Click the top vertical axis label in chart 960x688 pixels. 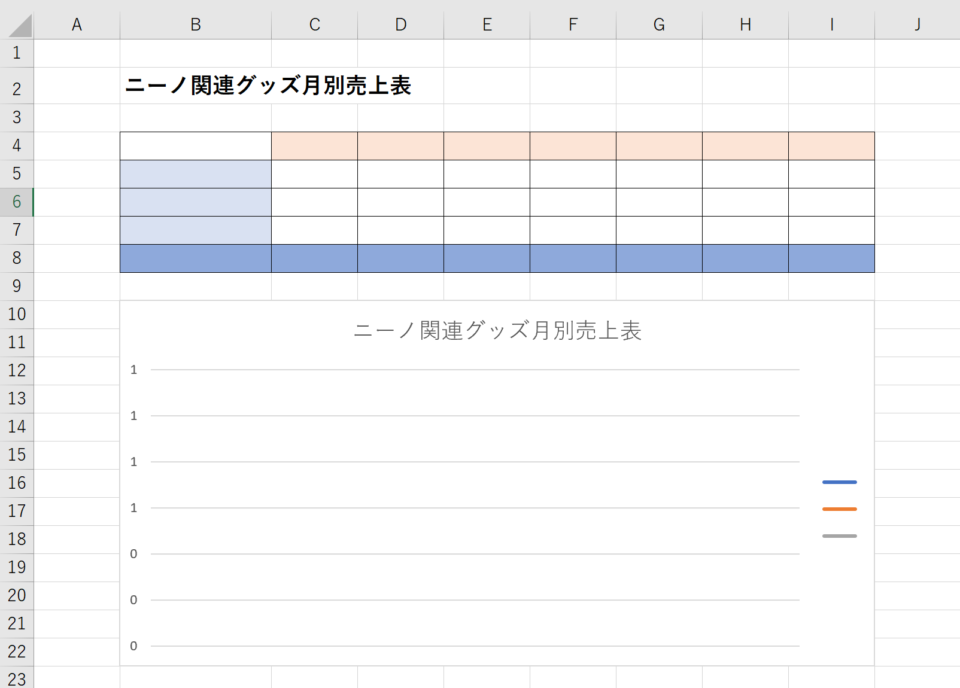pyautogui.click(x=133, y=370)
